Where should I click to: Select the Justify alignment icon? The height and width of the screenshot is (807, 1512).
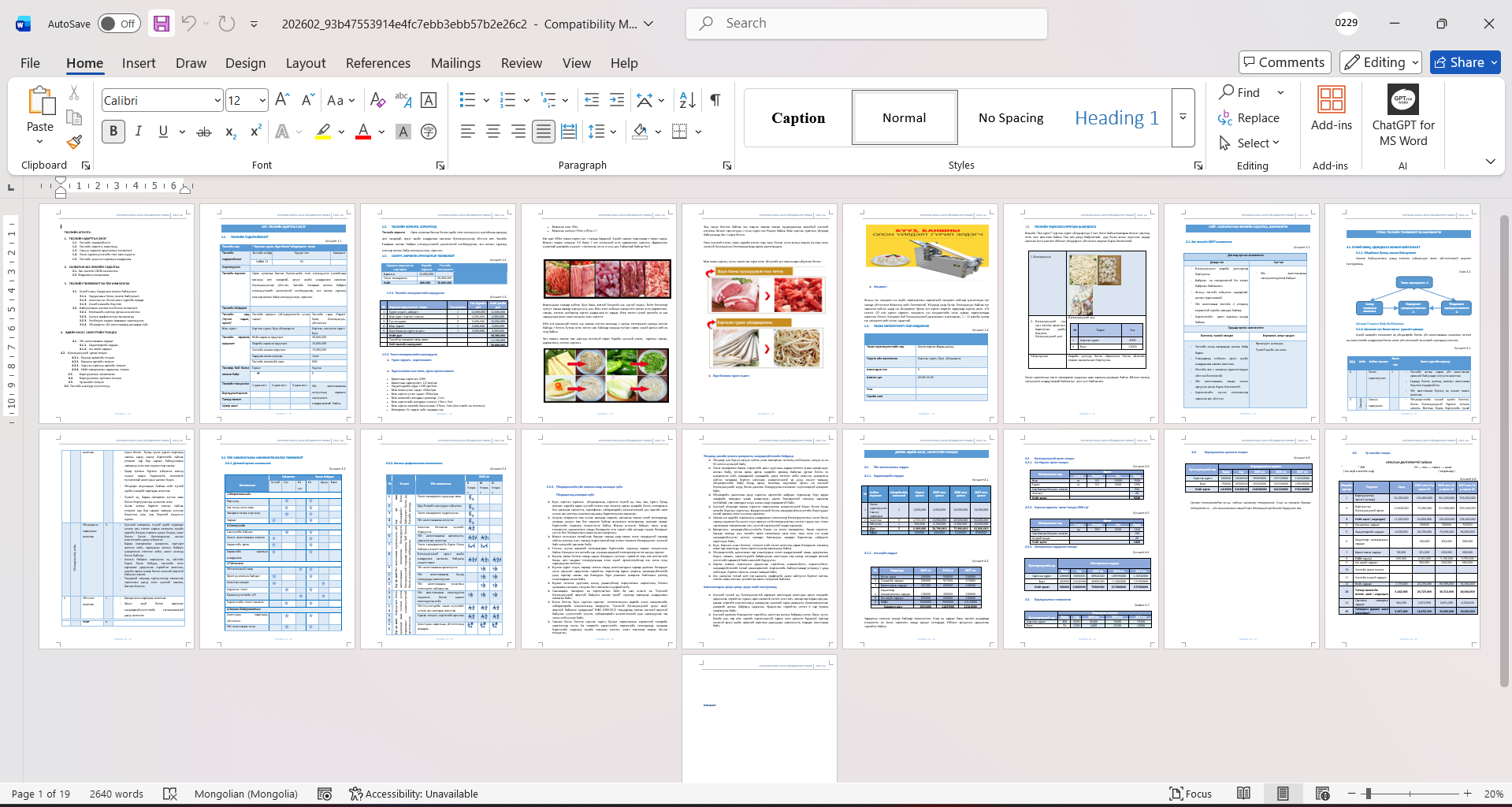tap(544, 132)
